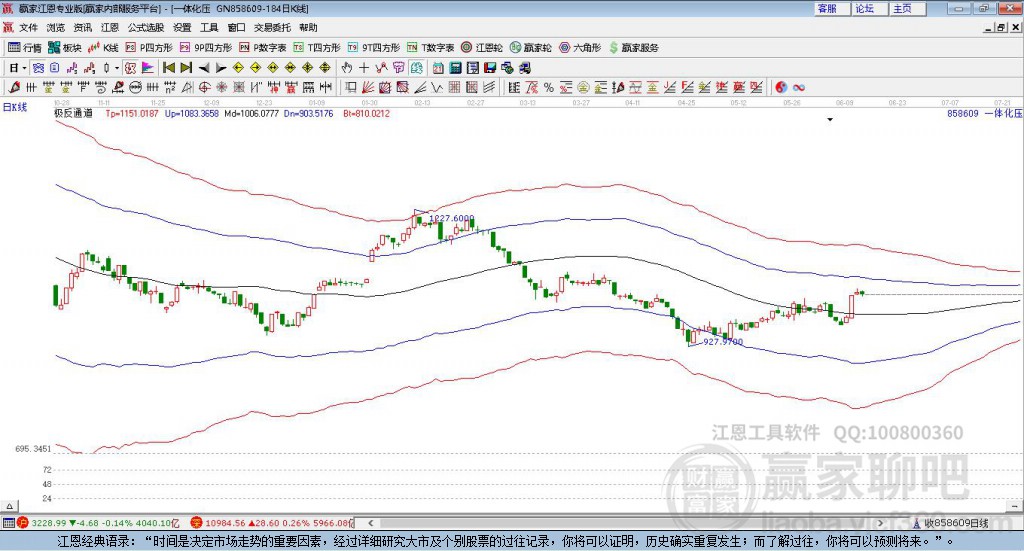This screenshot has width=1024, height=551.
Task: Open the calculator icon
Action: click(455, 67)
